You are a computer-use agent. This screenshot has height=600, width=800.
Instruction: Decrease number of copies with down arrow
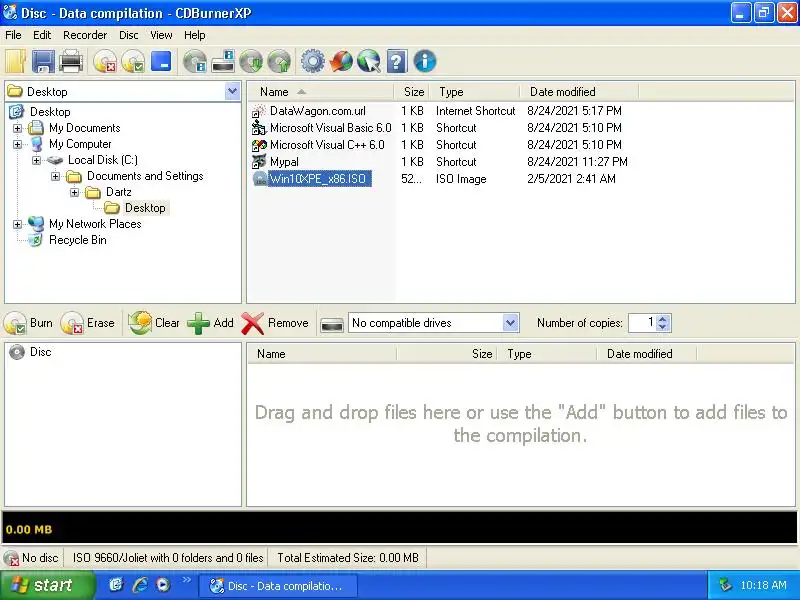click(663, 327)
